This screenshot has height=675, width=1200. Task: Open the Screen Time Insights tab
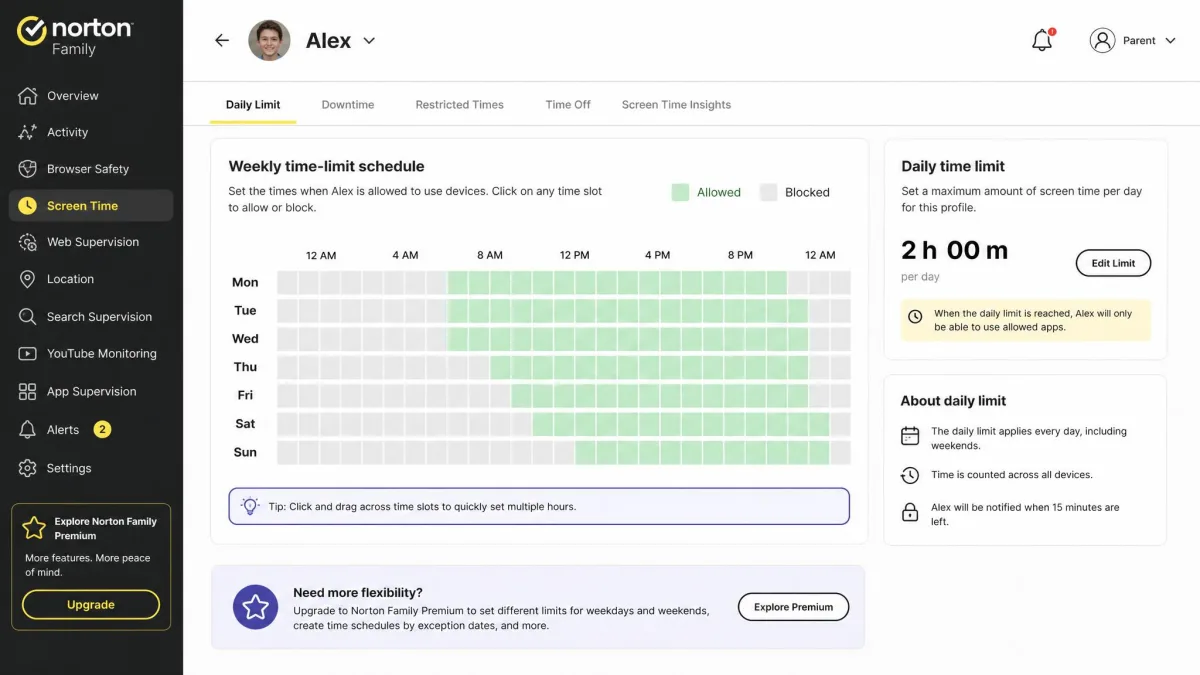click(x=676, y=105)
